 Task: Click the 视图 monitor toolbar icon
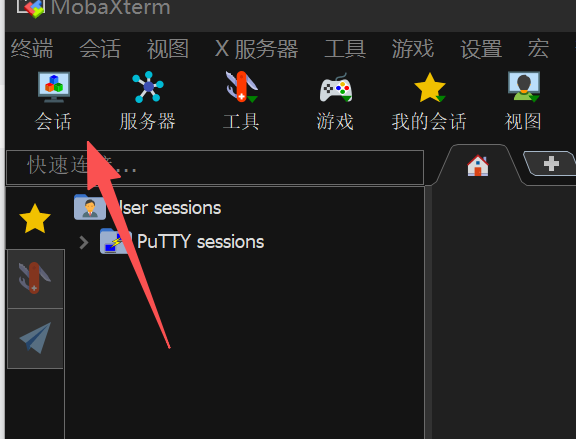523,101
